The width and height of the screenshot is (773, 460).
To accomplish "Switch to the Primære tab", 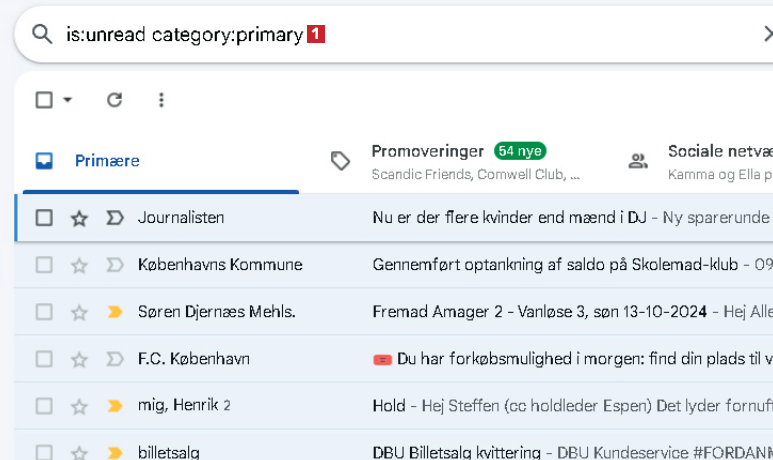I will [x=107, y=161].
